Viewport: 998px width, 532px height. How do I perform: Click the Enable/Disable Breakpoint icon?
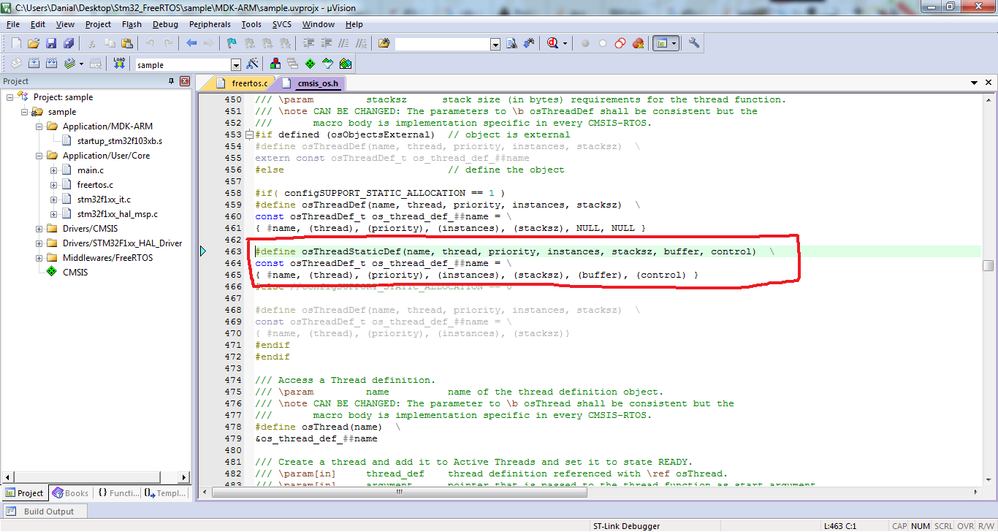click(x=603, y=43)
